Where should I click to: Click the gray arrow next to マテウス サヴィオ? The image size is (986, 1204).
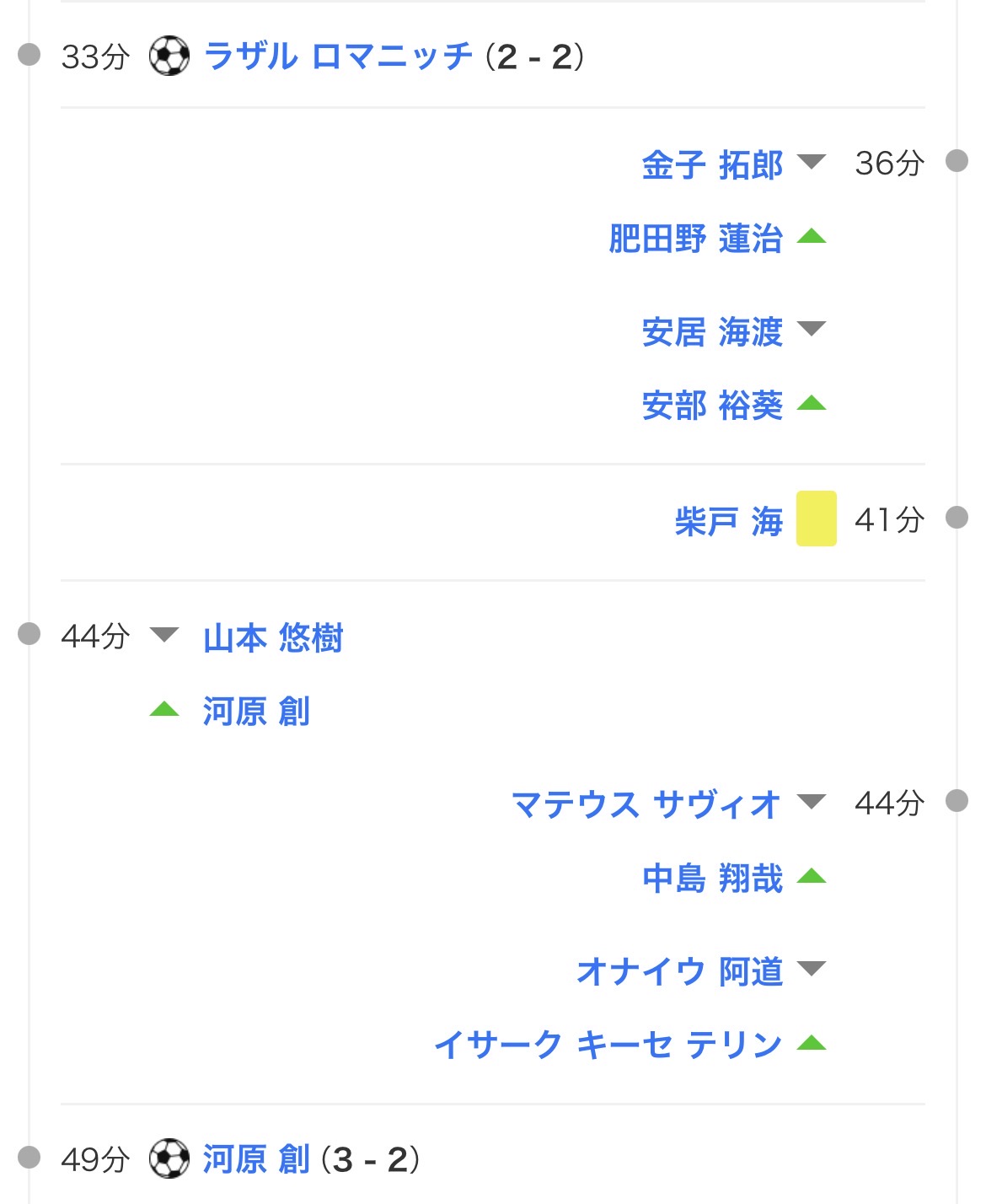(x=812, y=801)
